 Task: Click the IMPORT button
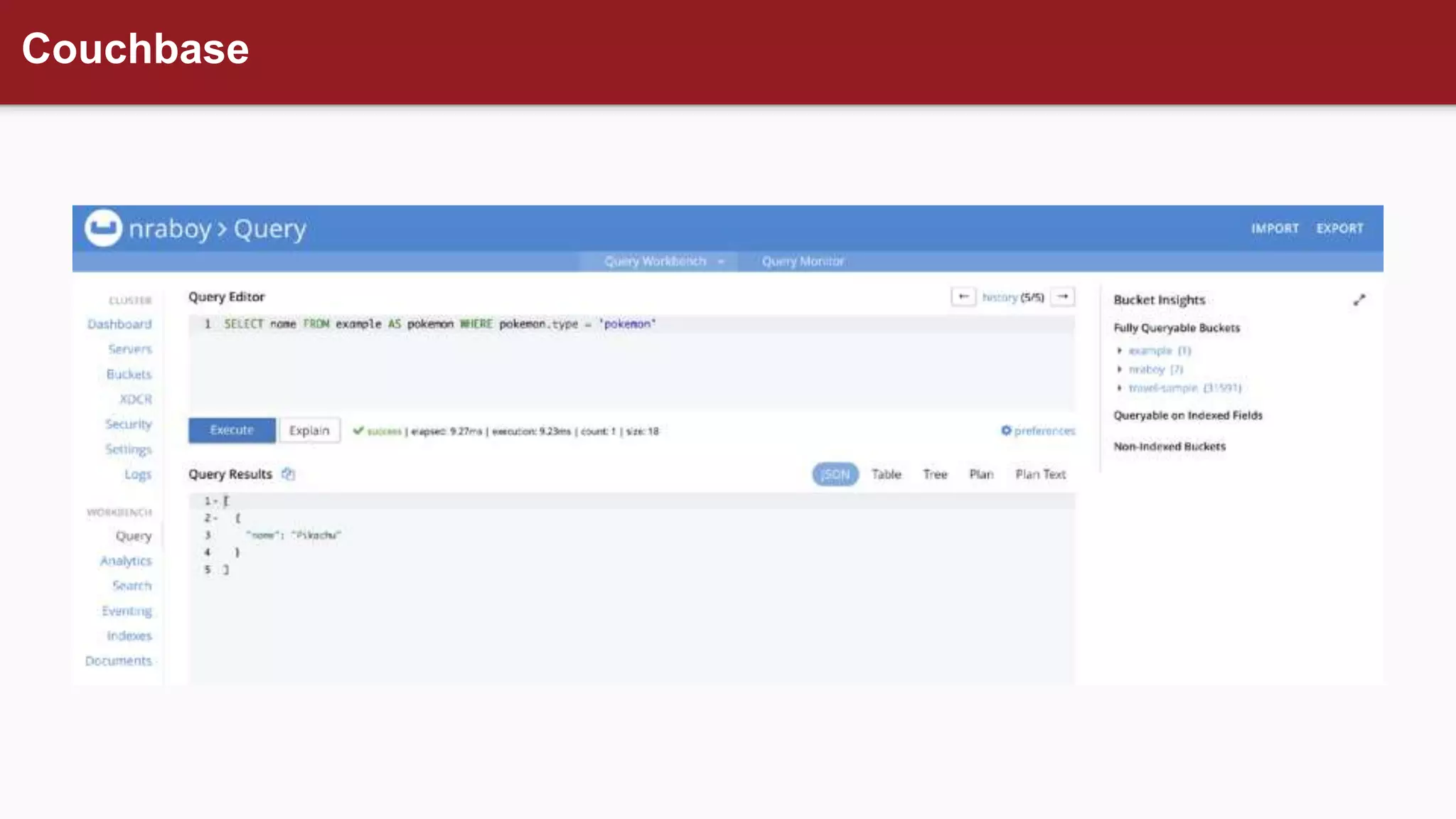[x=1275, y=228]
